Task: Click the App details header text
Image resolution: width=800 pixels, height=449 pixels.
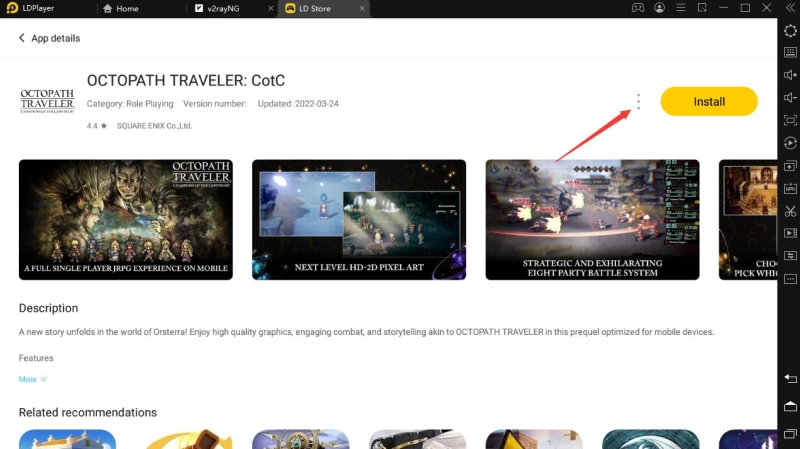Action: click(56, 38)
